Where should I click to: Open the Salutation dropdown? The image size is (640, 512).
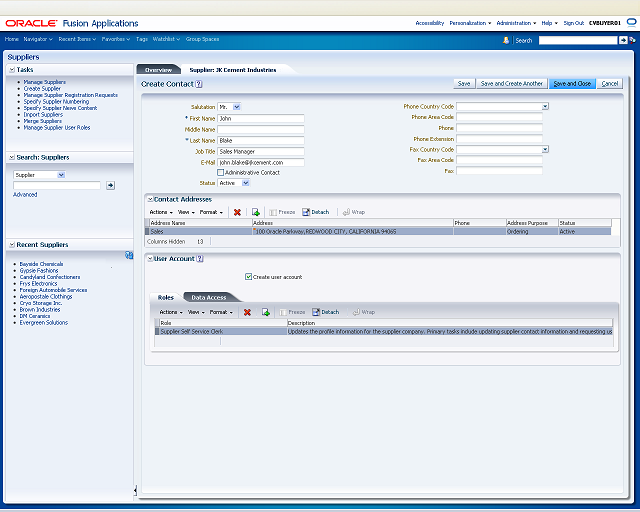tap(237, 107)
